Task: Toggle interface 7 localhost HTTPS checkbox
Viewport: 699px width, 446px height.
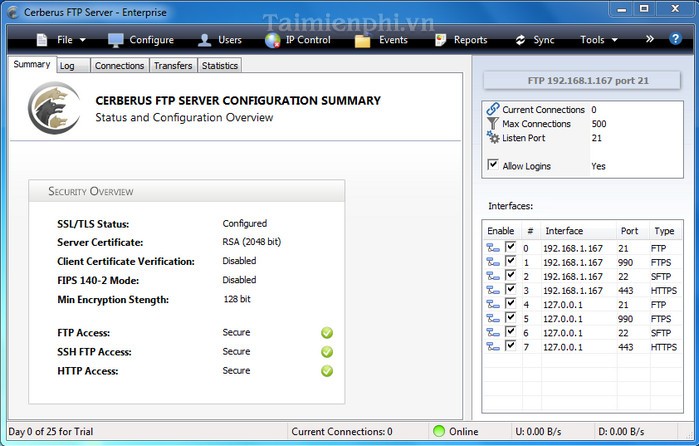Action: (510, 346)
